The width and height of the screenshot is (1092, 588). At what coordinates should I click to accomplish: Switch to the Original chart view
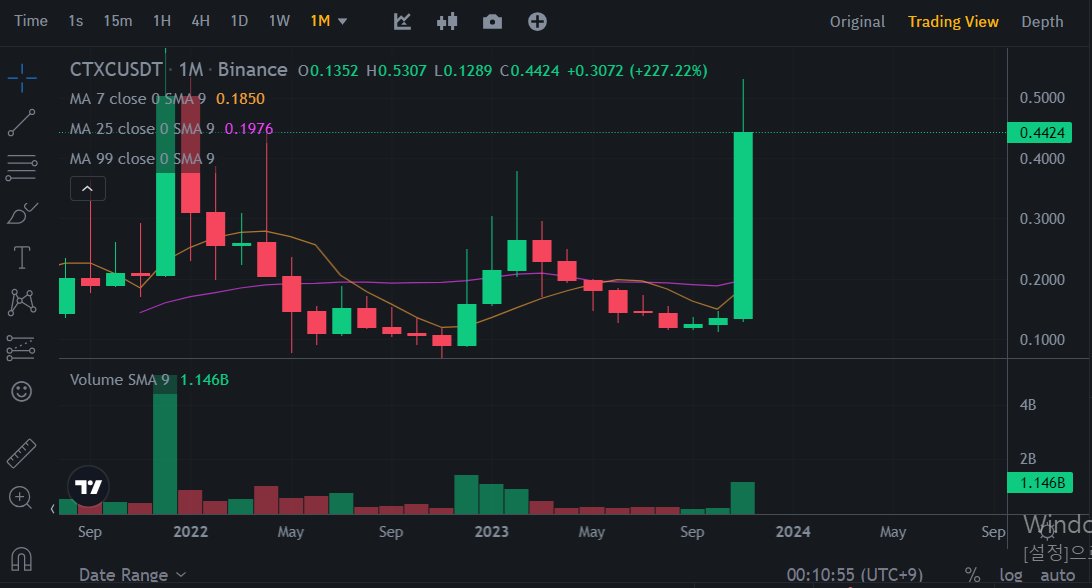[857, 22]
